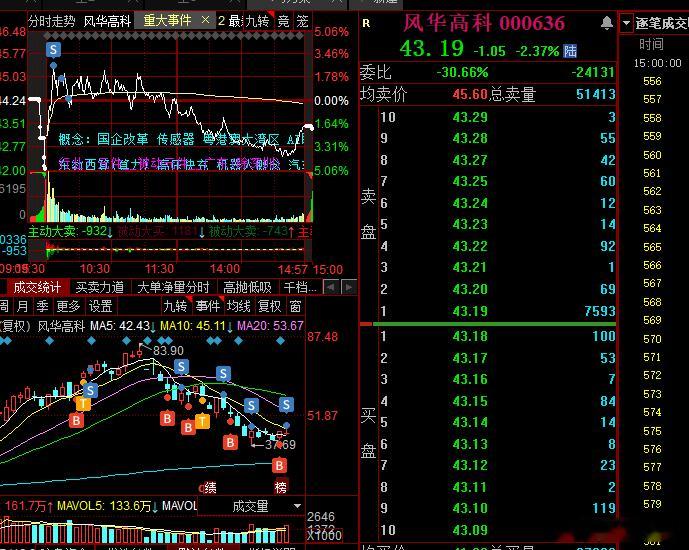Switch K-line period to 季
The image size is (689, 550).
[42, 306]
